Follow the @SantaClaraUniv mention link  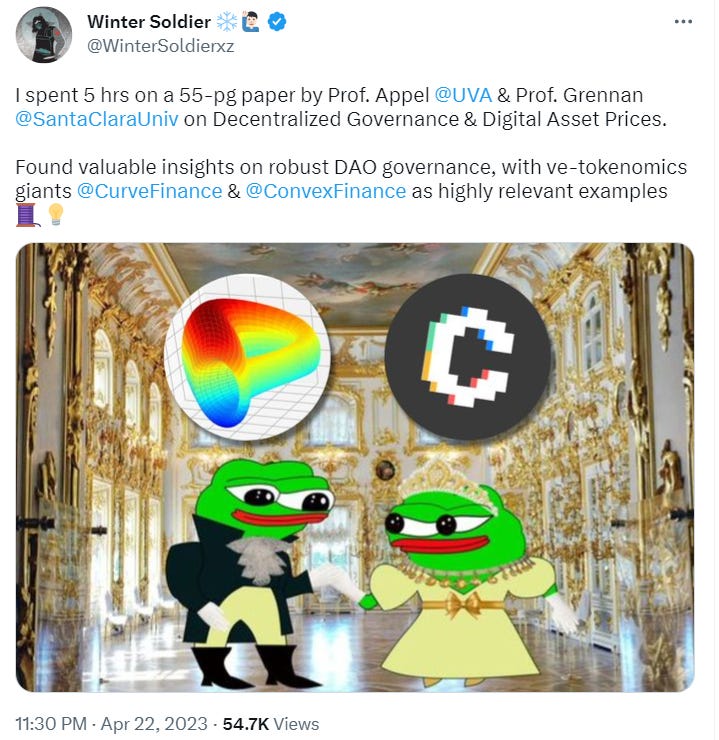pyautogui.click(x=97, y=119)
